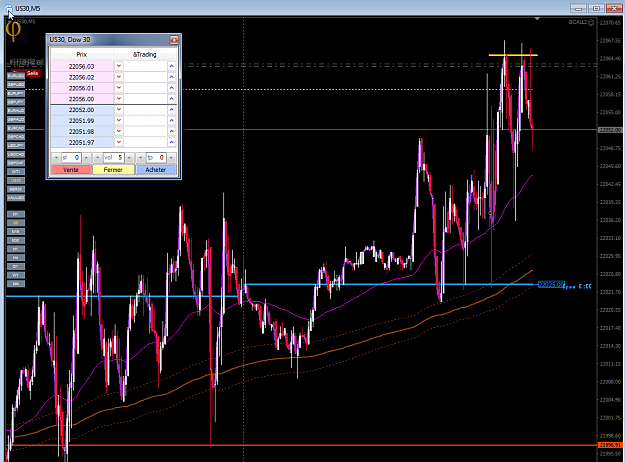Click blue buy arrow at price 22056.02
This screenshot has width=625, height=462.
click(171, 77)
